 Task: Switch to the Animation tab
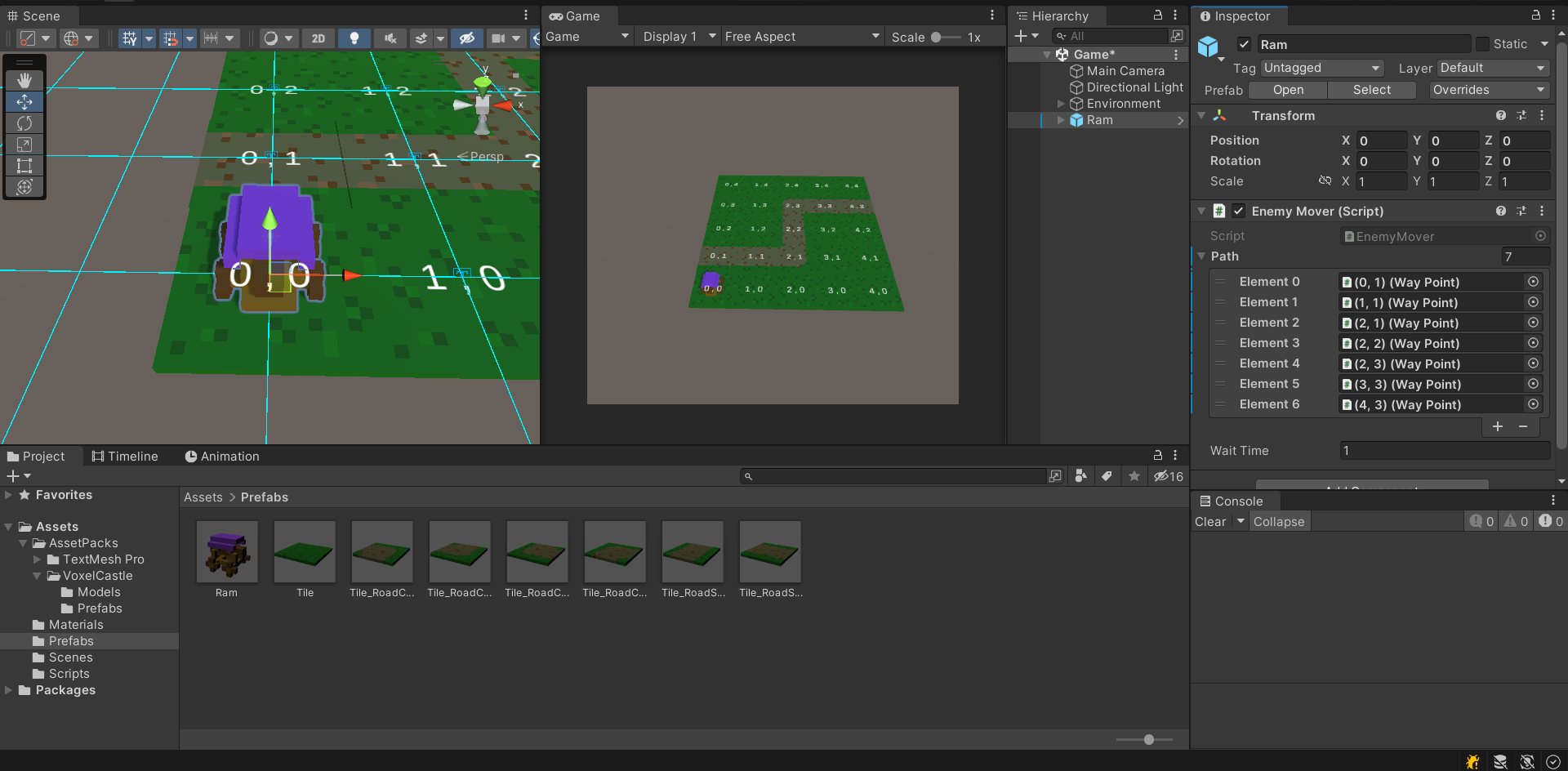pyautogui.click(x=222, y=456)
